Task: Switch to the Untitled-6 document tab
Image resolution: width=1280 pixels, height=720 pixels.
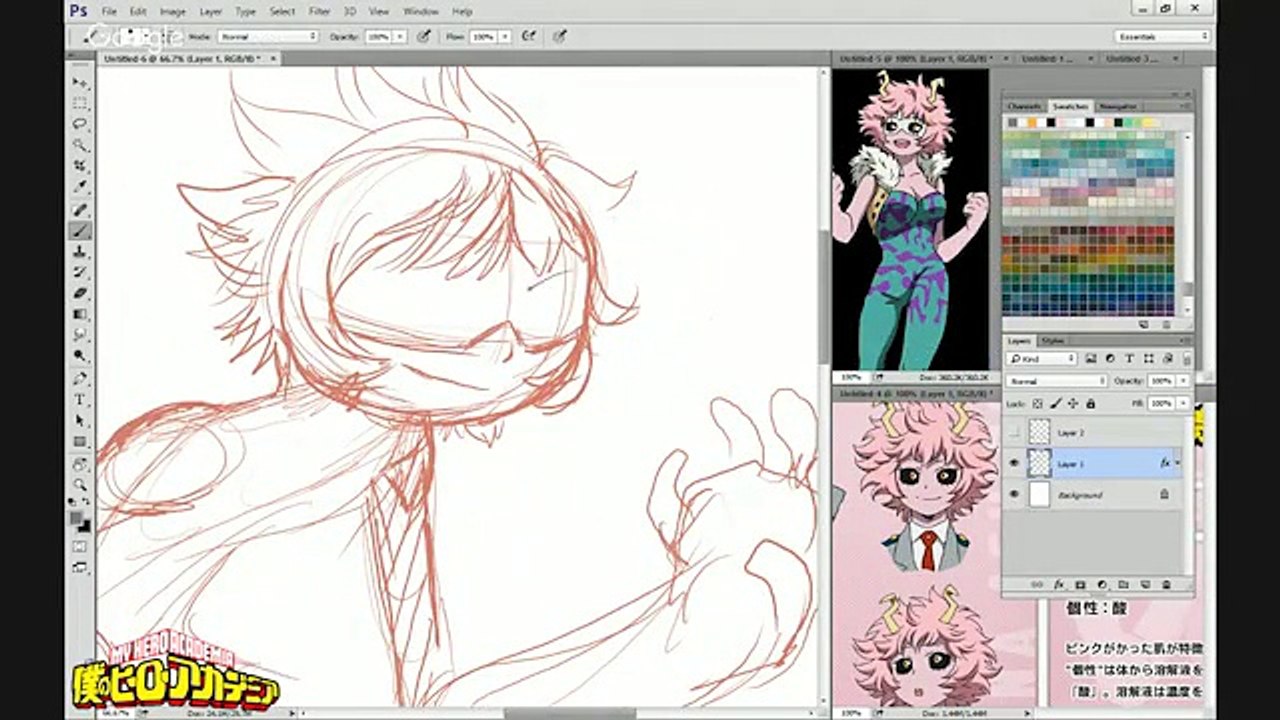Action: [x=182, y=59]
